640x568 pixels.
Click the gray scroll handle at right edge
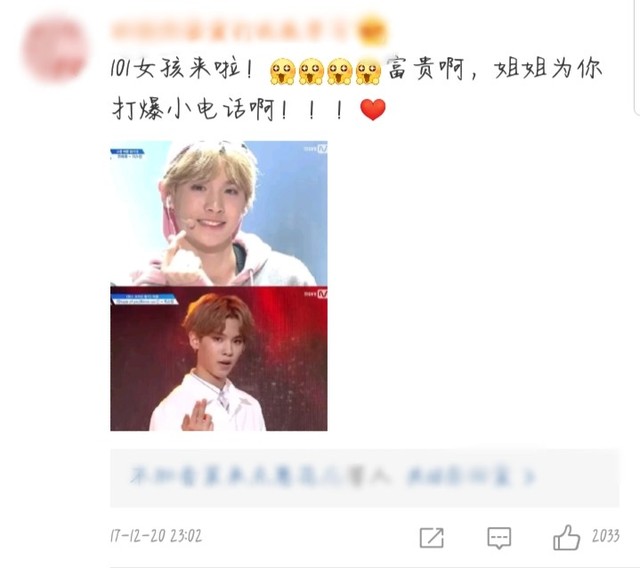click(x=638, y=57)
